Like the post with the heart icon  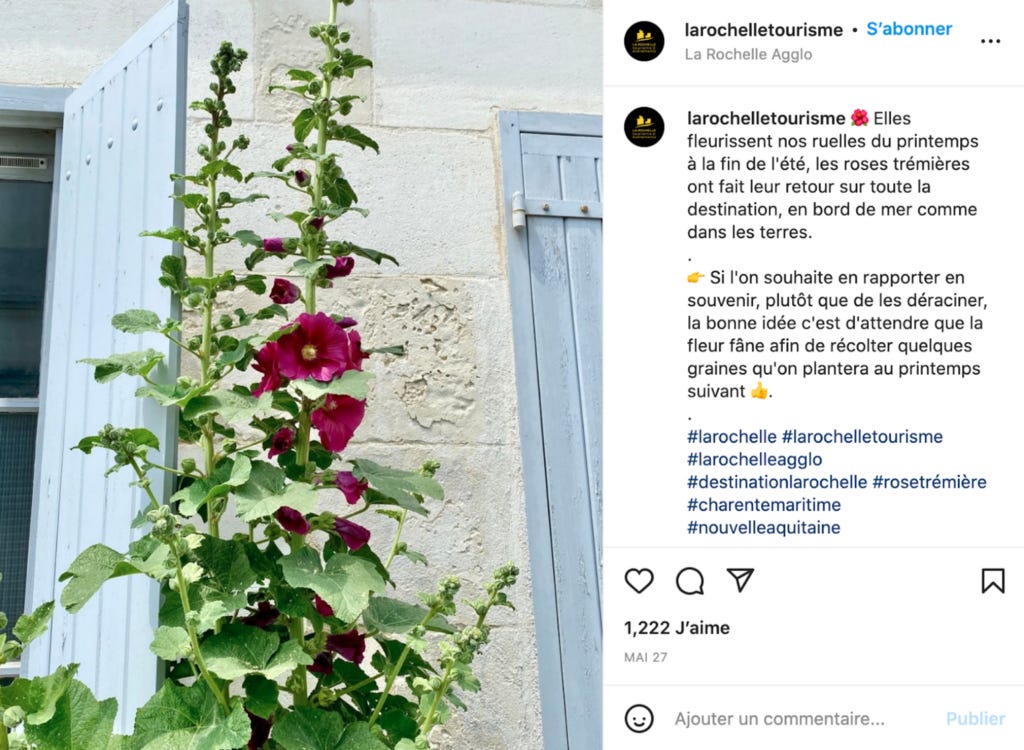(x=639, y=581)
